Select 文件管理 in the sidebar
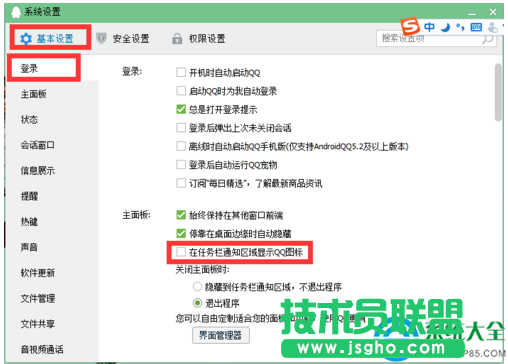 pyautogui.click(x=38, y=299)
